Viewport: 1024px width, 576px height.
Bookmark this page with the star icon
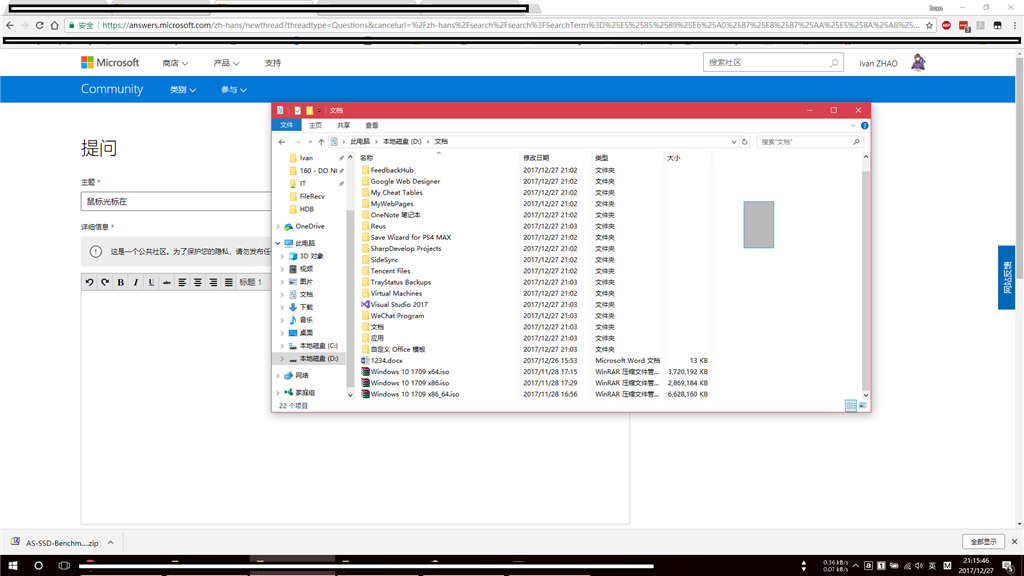tap(929, 25)
